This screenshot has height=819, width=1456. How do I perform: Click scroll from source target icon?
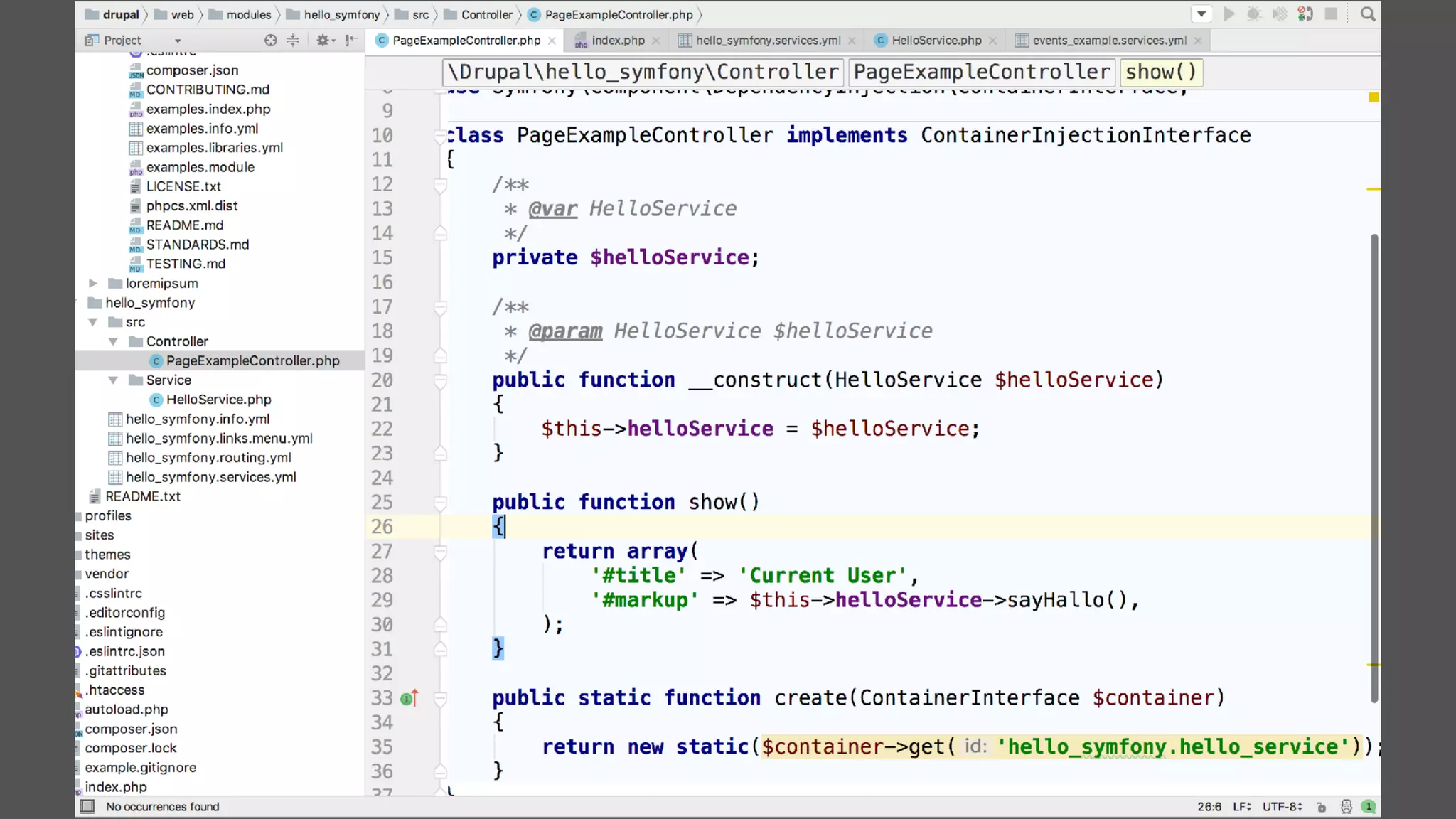(x=271, y=41)
